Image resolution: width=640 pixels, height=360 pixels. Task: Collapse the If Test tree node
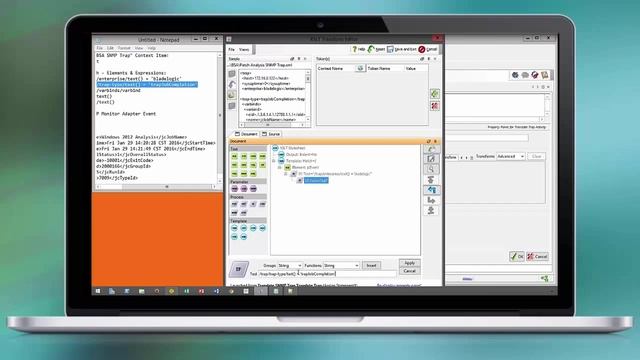[x=286, y=174]
